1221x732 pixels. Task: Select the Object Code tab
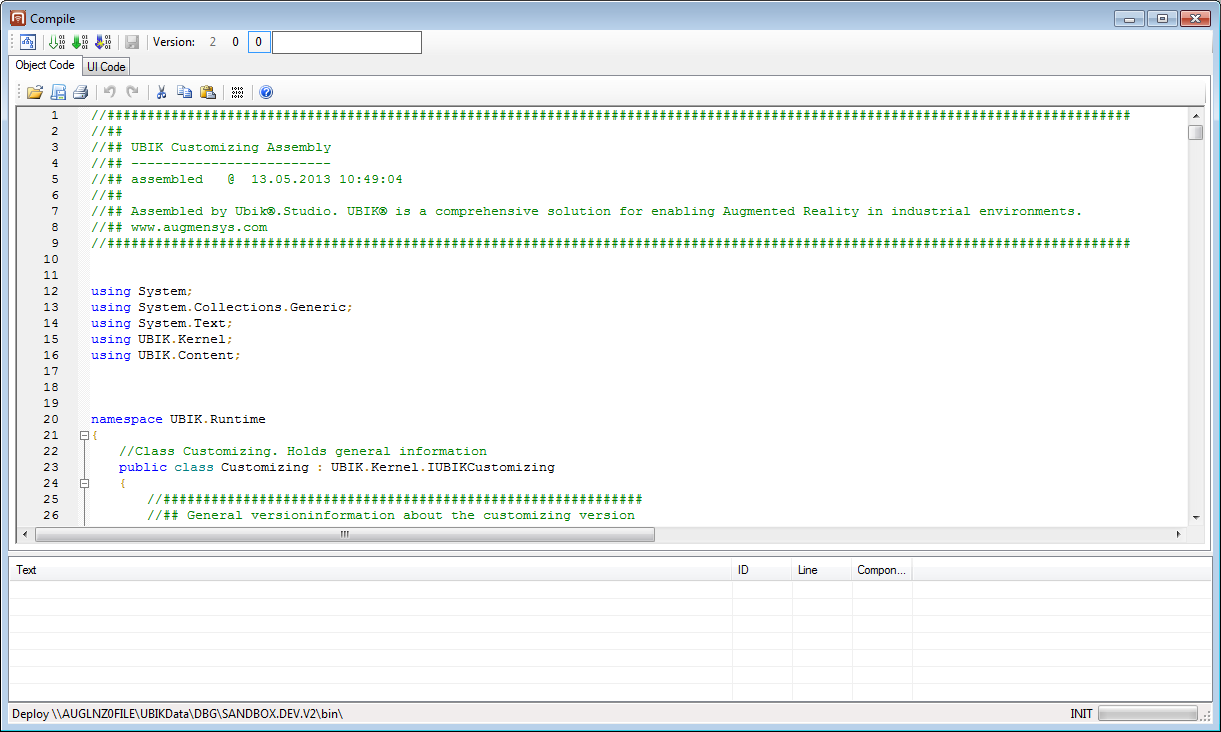tap(45, 66)
